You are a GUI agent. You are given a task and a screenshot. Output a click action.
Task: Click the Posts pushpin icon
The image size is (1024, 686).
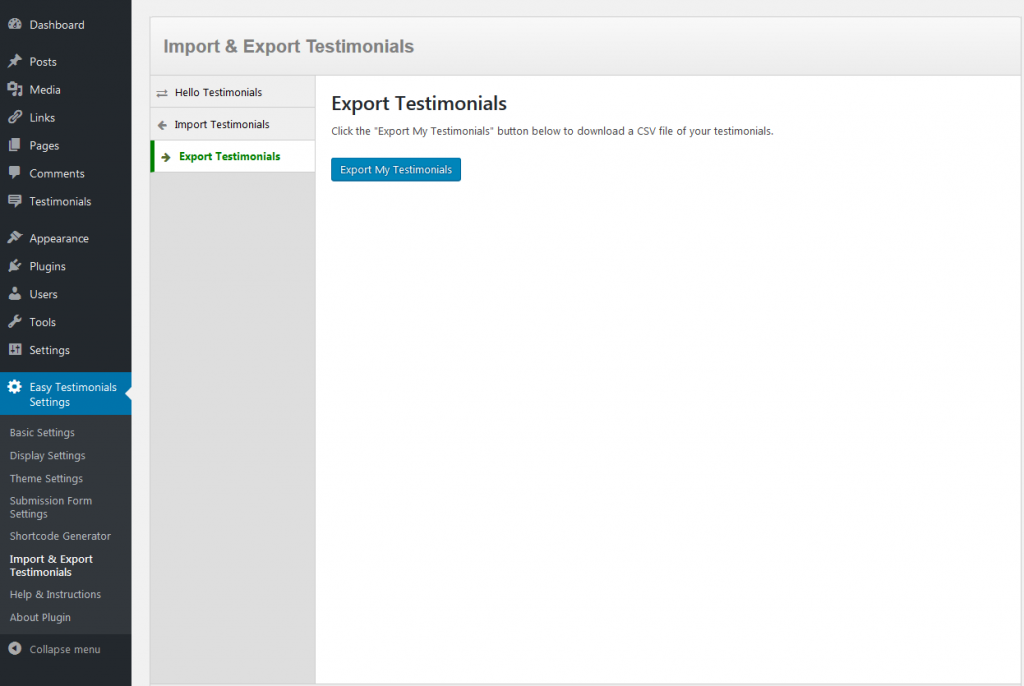pos(15,61)
